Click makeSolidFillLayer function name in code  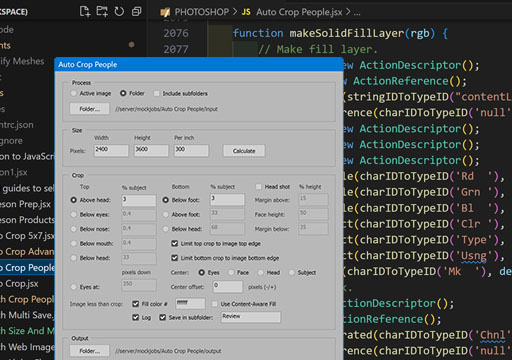[347, 33]
